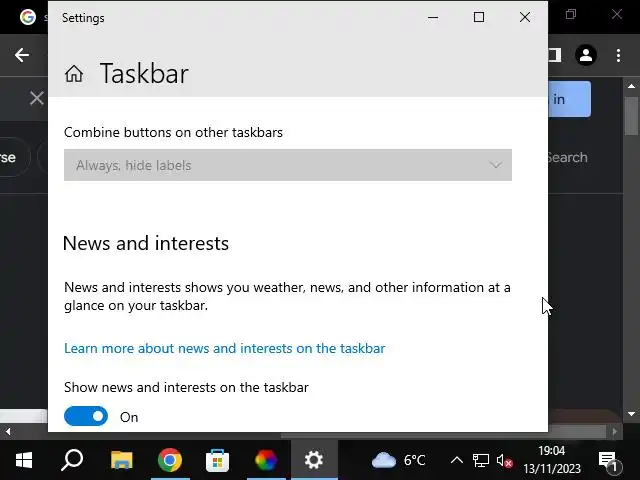Click Chrome side panel icon
Image resolution: width=640 pixels, height=480 pixels.
pyautogui.click(x=555, y=55)
